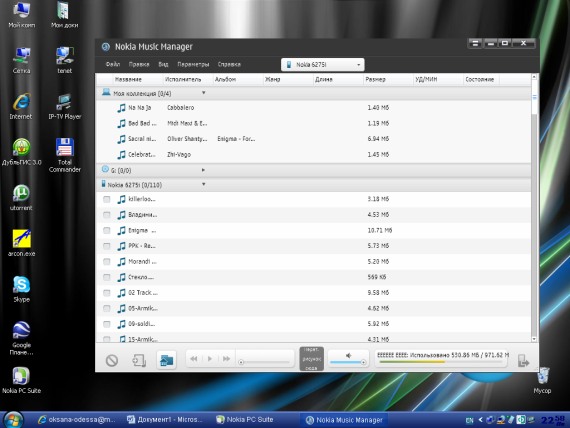Image resolution: width=570 pixels, height=428 pixels.
Task: Open the Вид menu
Action: click(163, 64)
